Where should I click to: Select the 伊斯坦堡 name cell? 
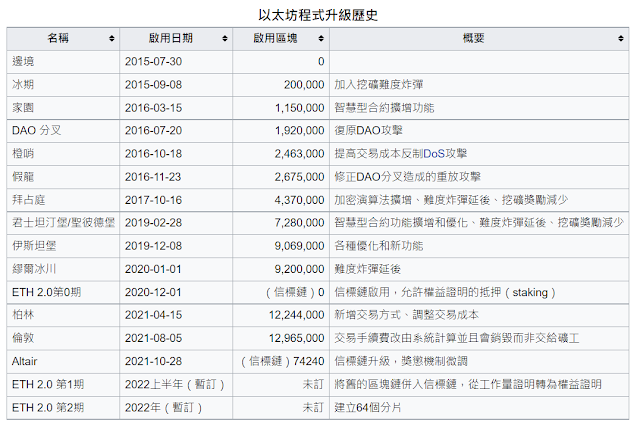(63, 246)
